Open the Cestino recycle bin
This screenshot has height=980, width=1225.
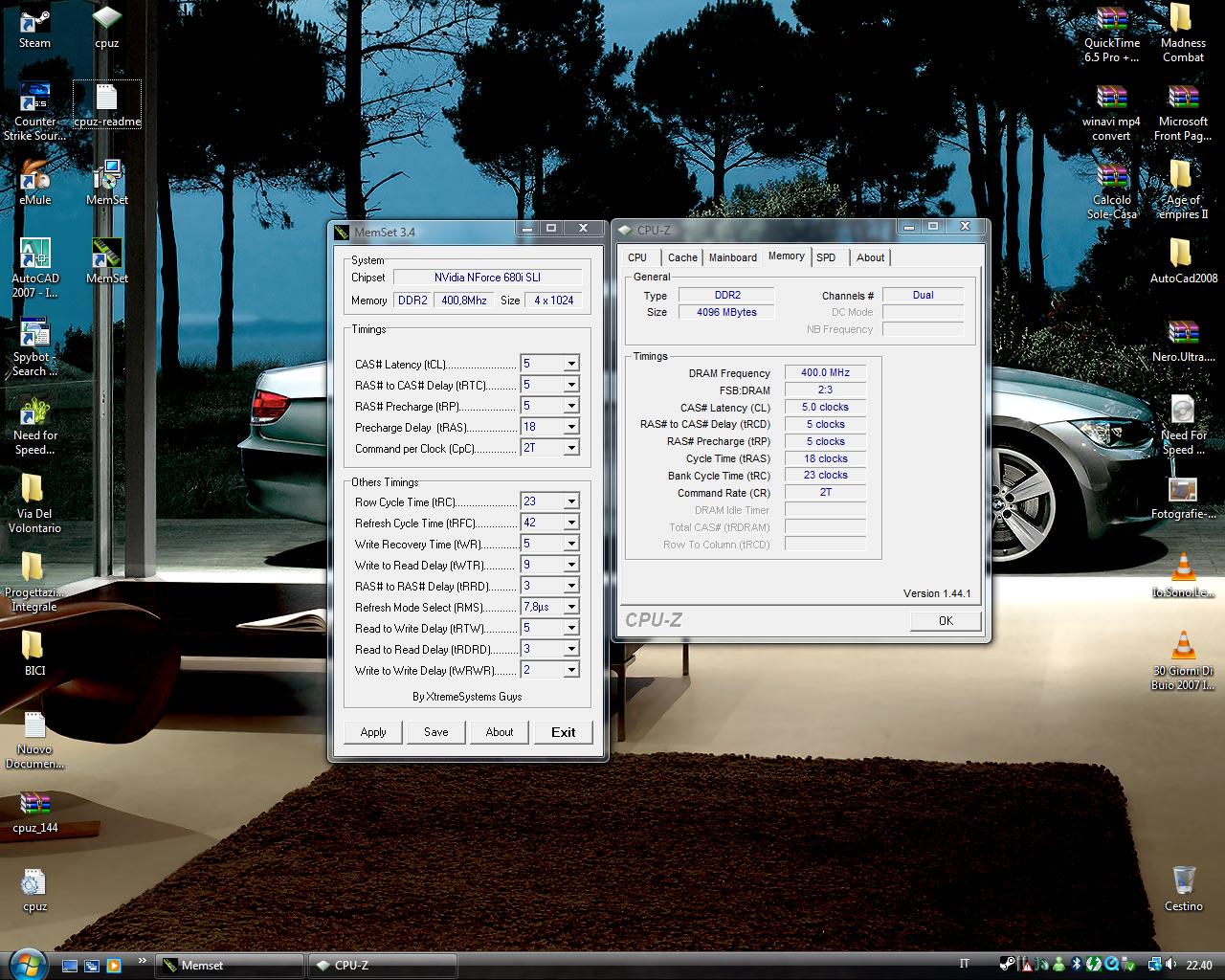pyautogui.click(x=1183, y=889)
